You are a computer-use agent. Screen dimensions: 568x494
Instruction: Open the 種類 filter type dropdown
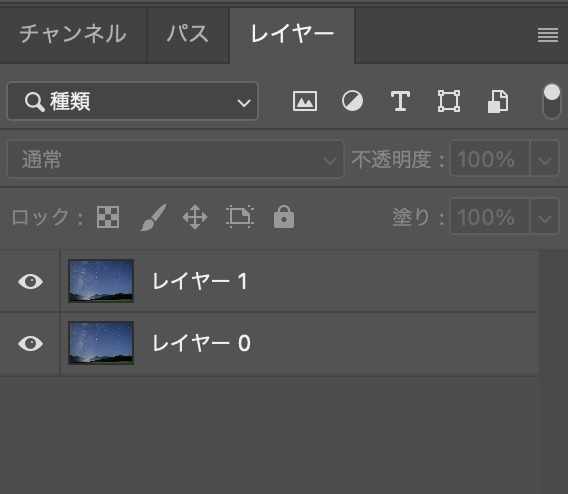[133, 101]
